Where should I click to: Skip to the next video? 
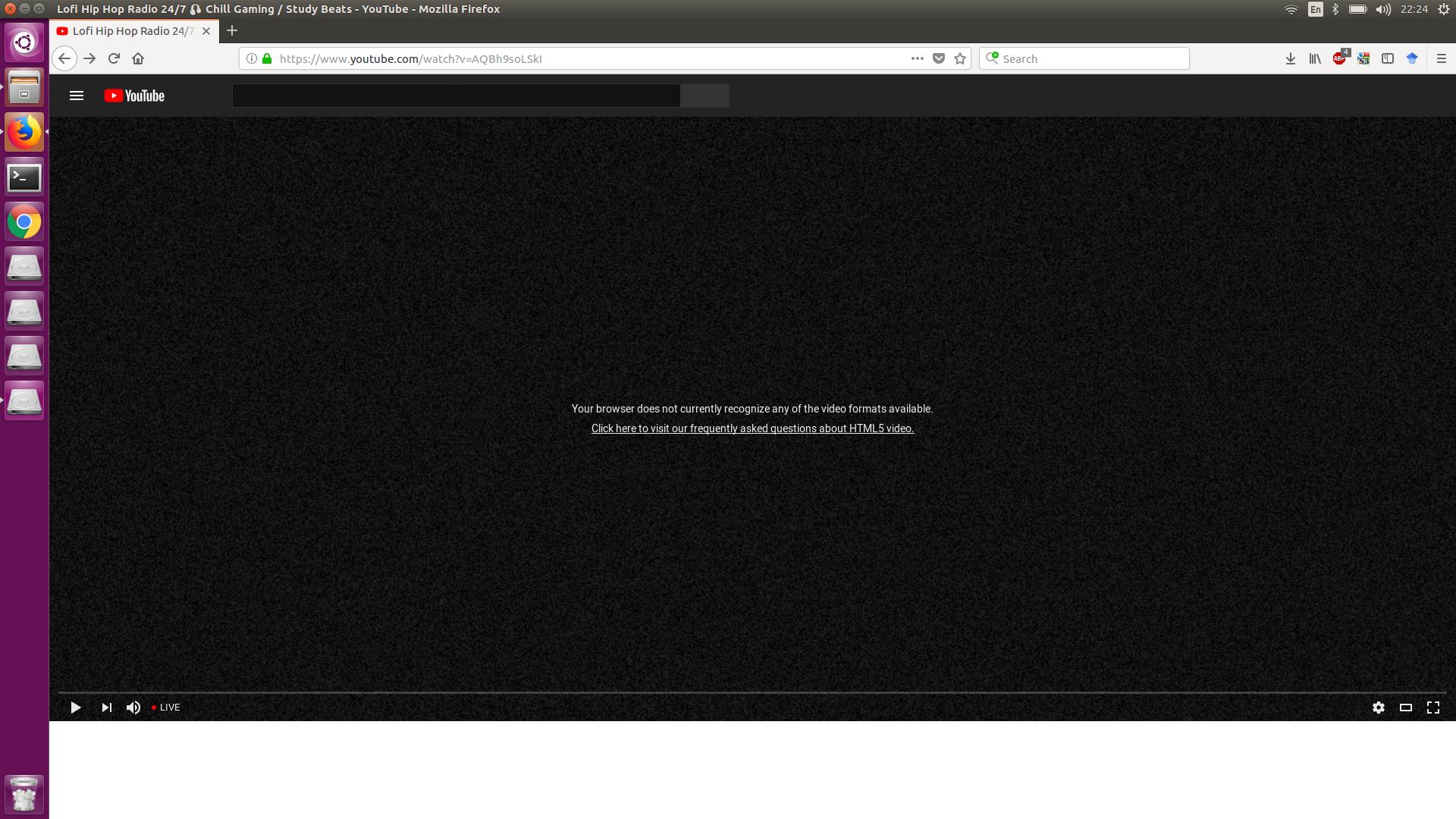pos(106,708)
